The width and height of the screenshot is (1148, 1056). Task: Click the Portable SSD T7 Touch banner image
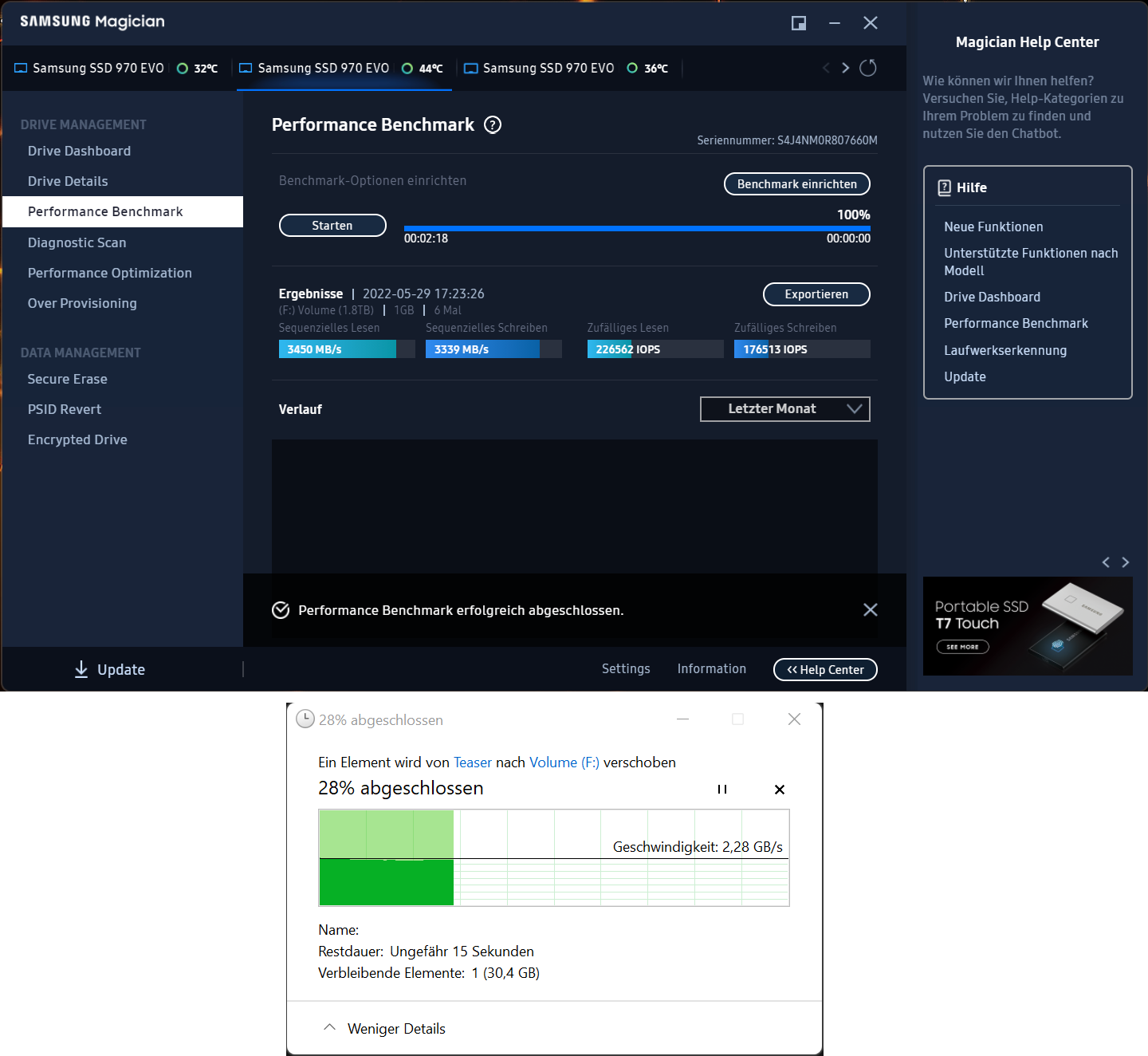(x=1028, y=626)
